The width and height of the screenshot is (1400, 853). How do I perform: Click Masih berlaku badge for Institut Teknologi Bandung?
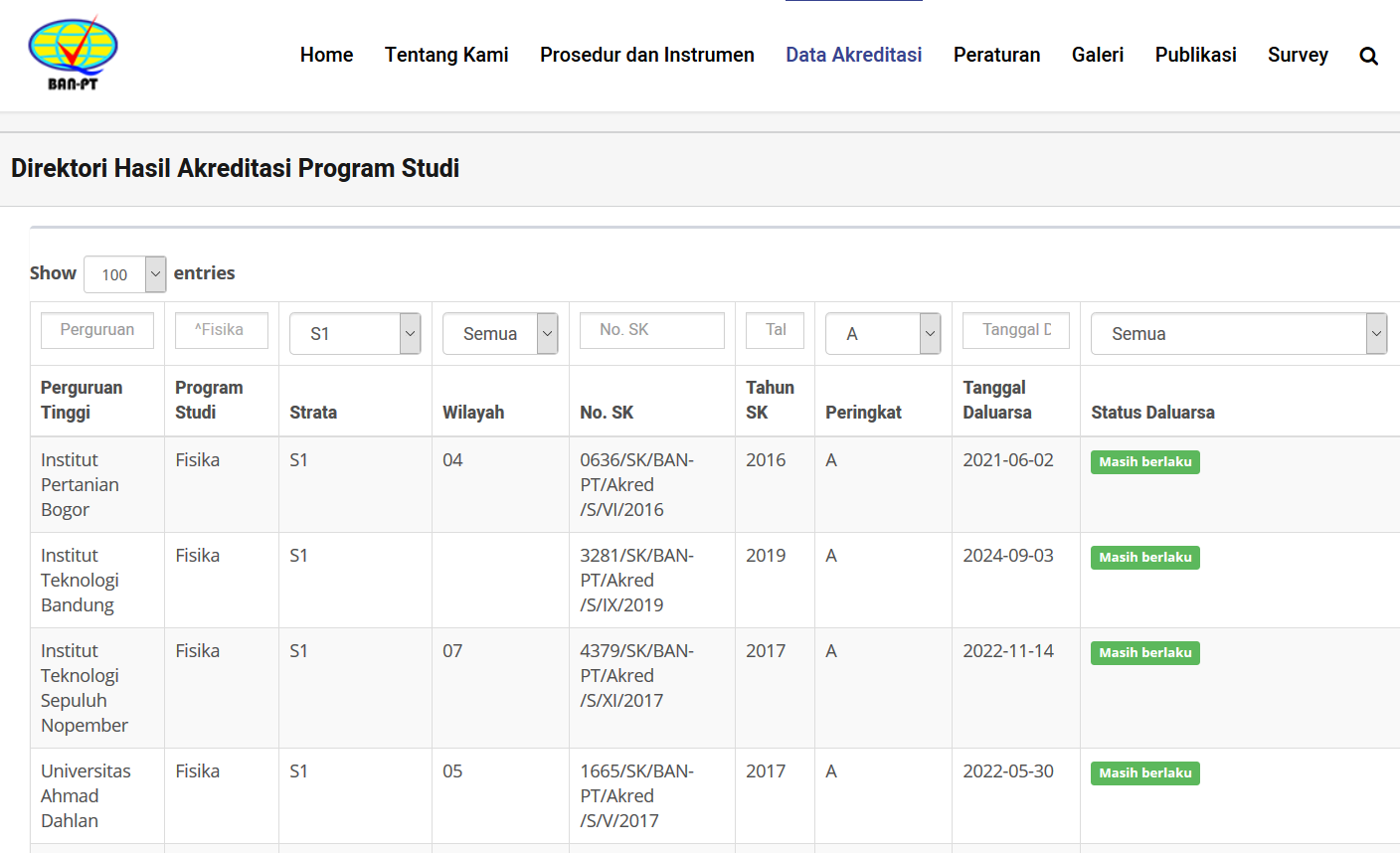(x=1145, y=558)
